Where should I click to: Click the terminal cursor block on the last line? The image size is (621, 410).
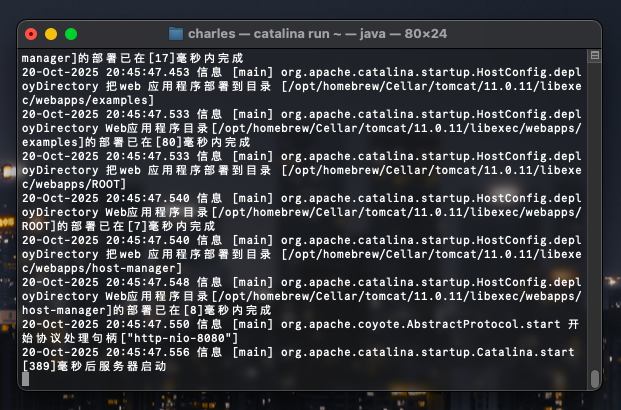click(x=25, y=379)
